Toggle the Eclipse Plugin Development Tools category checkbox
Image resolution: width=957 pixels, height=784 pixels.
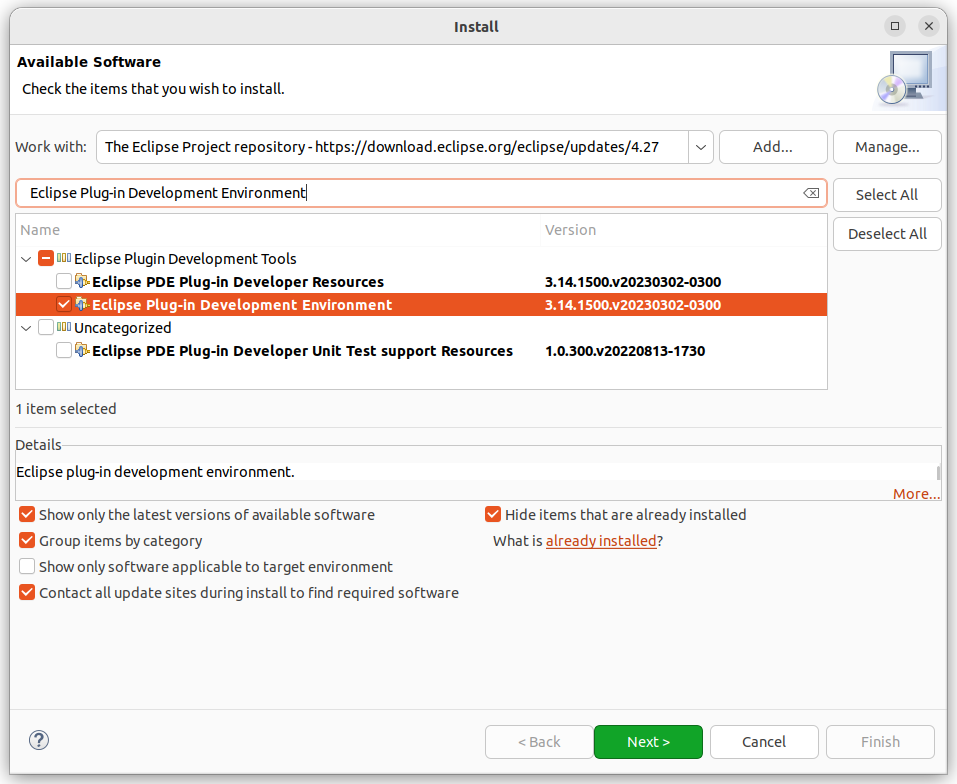(46, 258)
